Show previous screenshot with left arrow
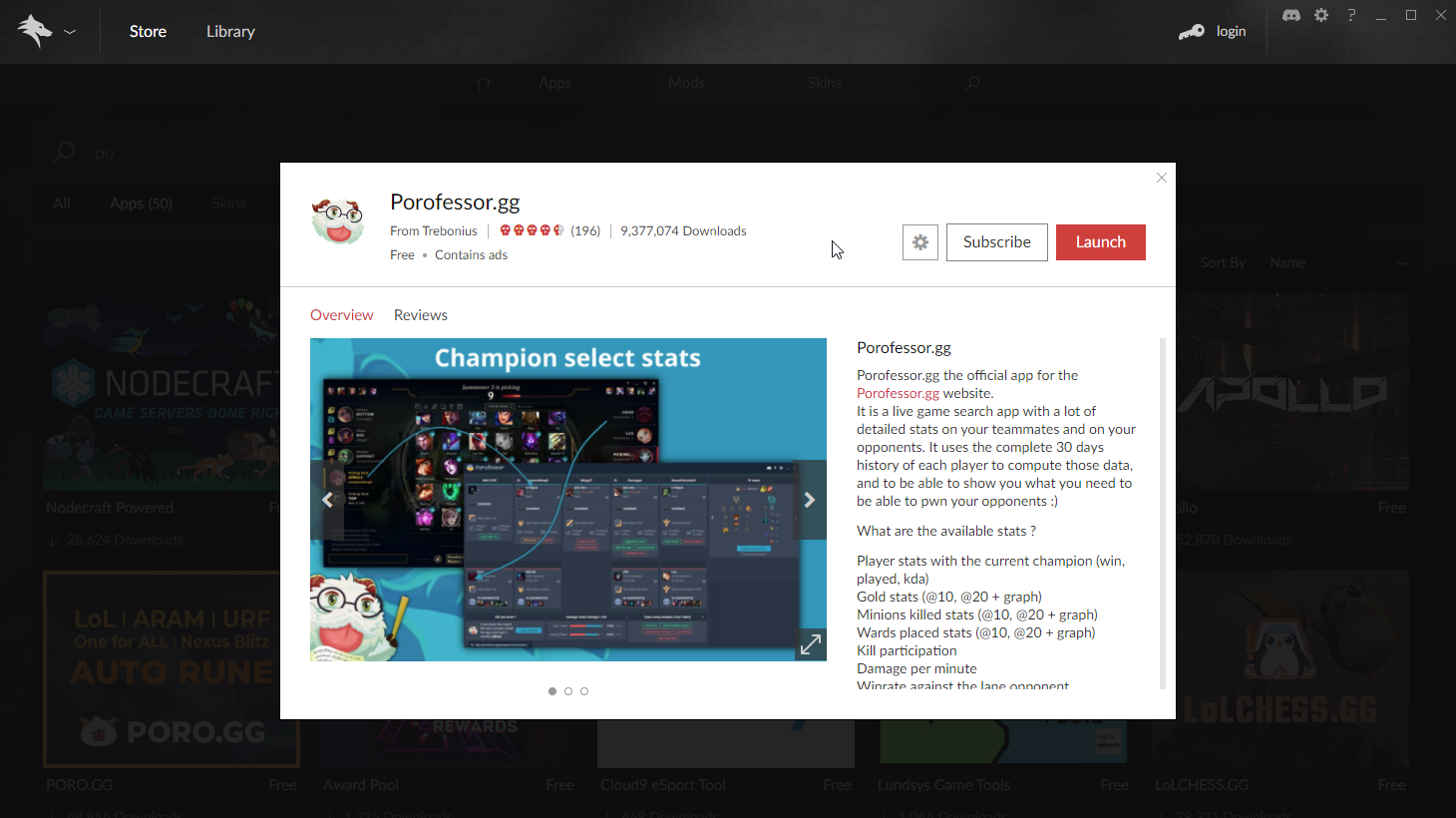 coord(327,500)
